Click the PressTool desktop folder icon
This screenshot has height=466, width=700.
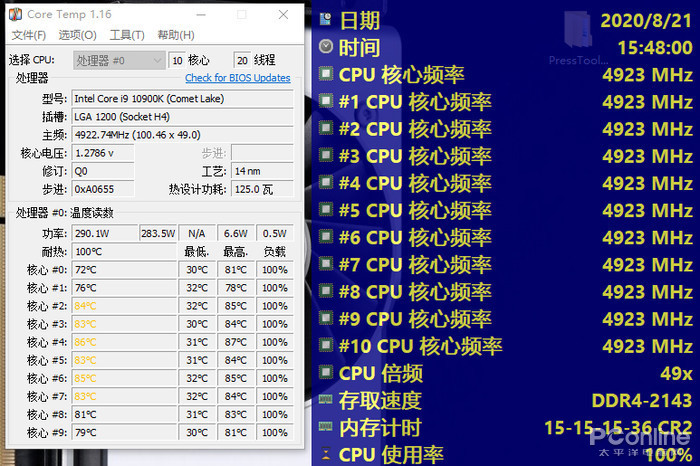[x=578, y=30]
